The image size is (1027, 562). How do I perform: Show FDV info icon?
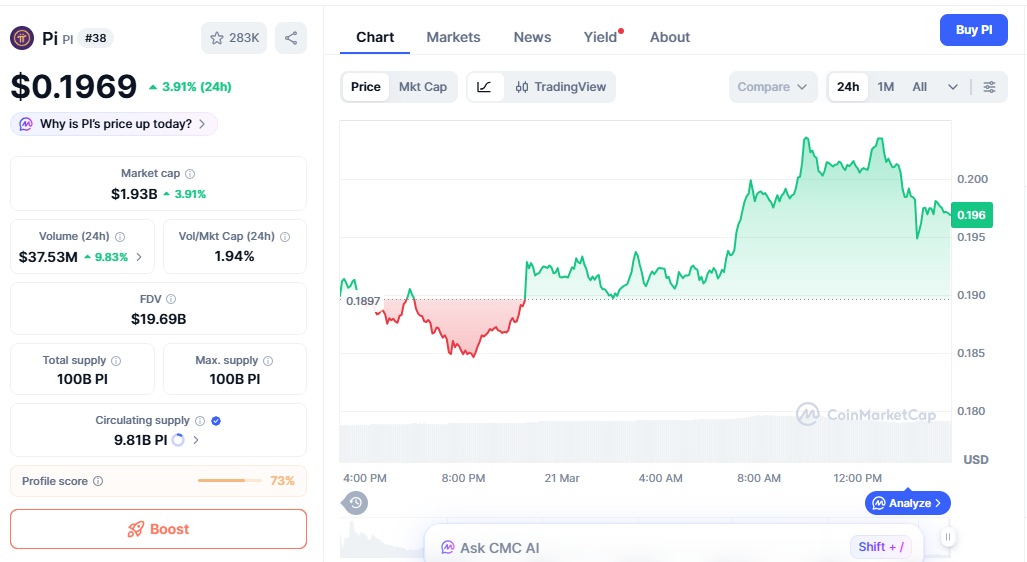(171, 299)
